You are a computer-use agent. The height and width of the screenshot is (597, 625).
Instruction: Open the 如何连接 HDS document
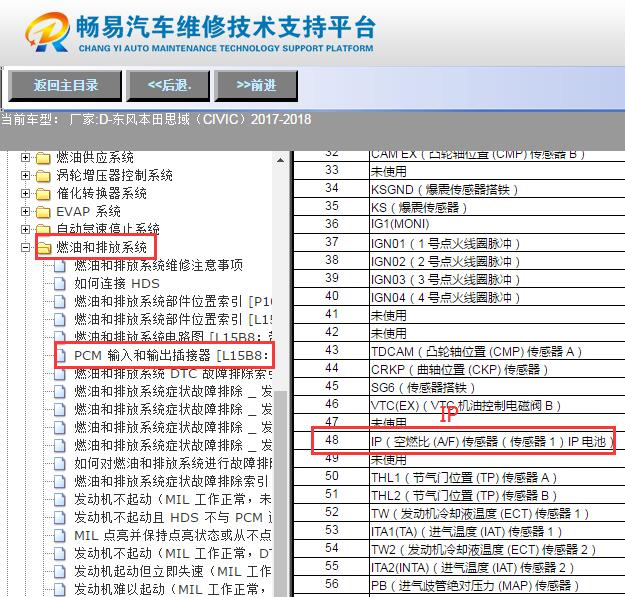pyautogui.click(x=117, y=283)
